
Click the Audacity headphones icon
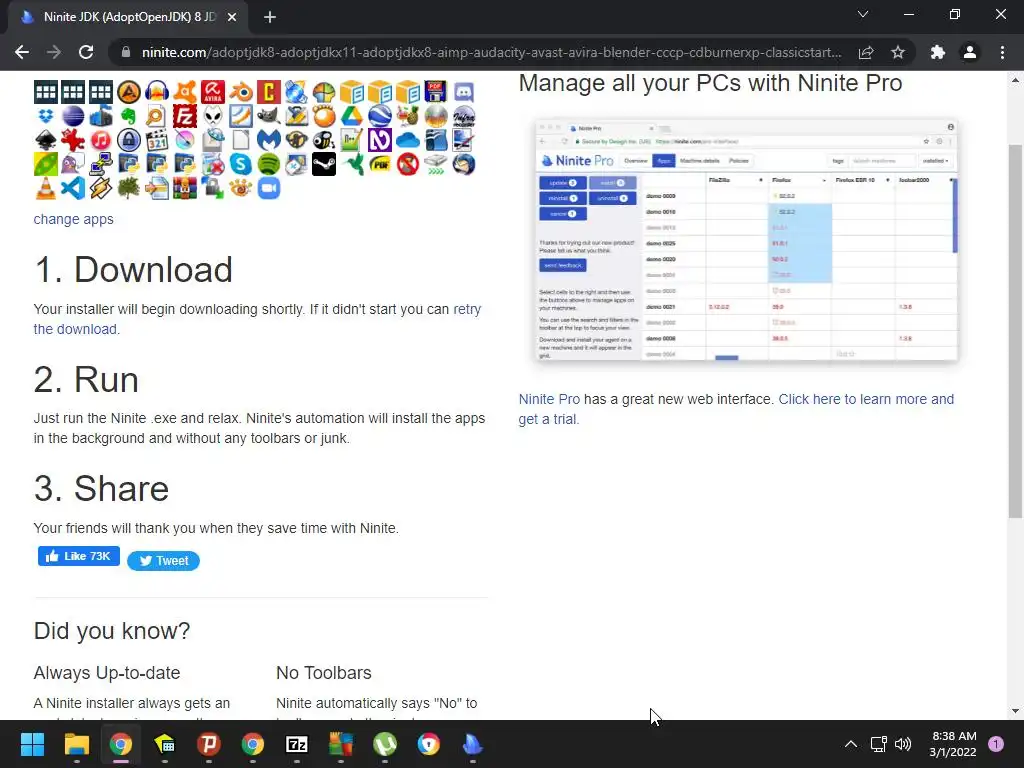click(157, 91)
